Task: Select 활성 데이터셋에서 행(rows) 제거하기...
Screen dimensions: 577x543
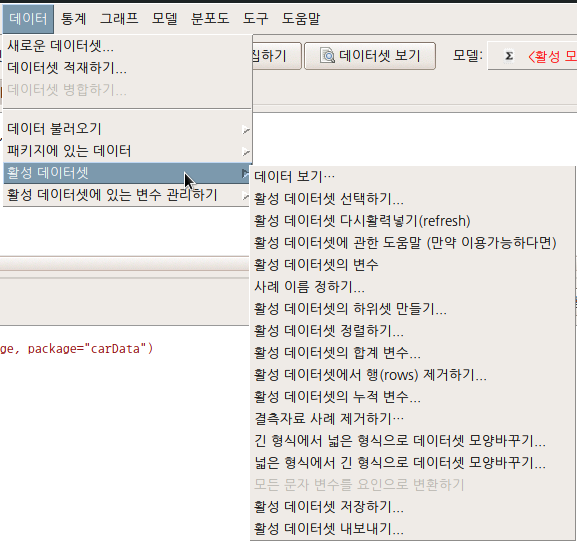Action: [412, 375]
